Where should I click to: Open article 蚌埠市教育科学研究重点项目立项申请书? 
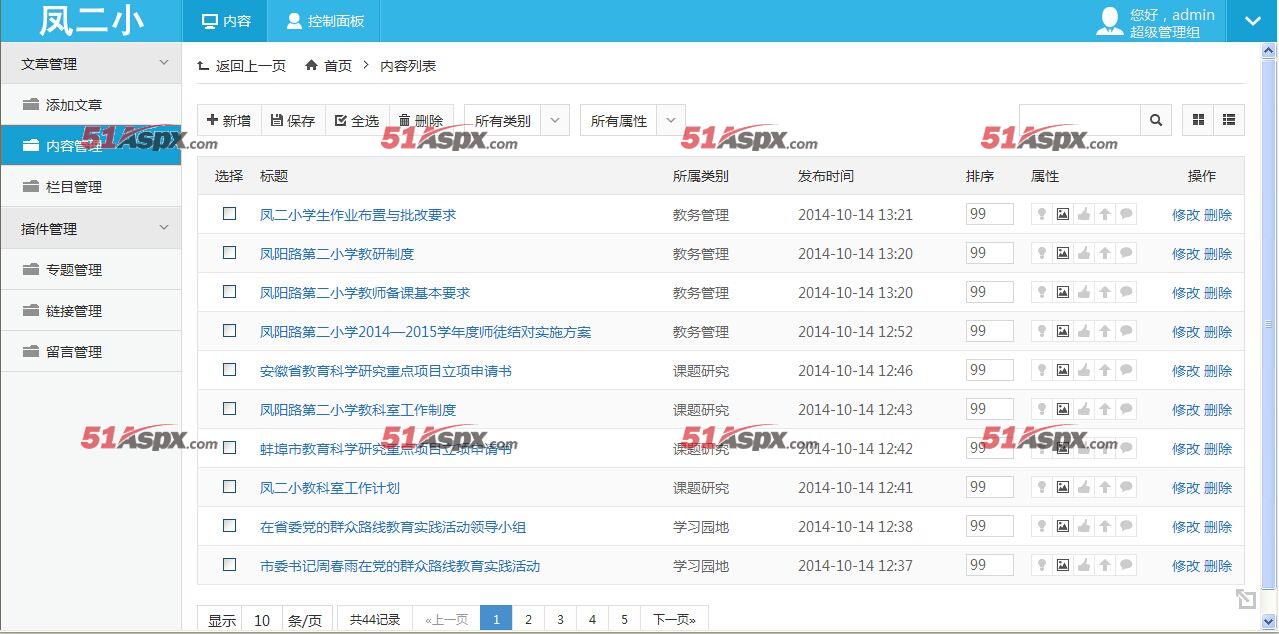point(386,448)
